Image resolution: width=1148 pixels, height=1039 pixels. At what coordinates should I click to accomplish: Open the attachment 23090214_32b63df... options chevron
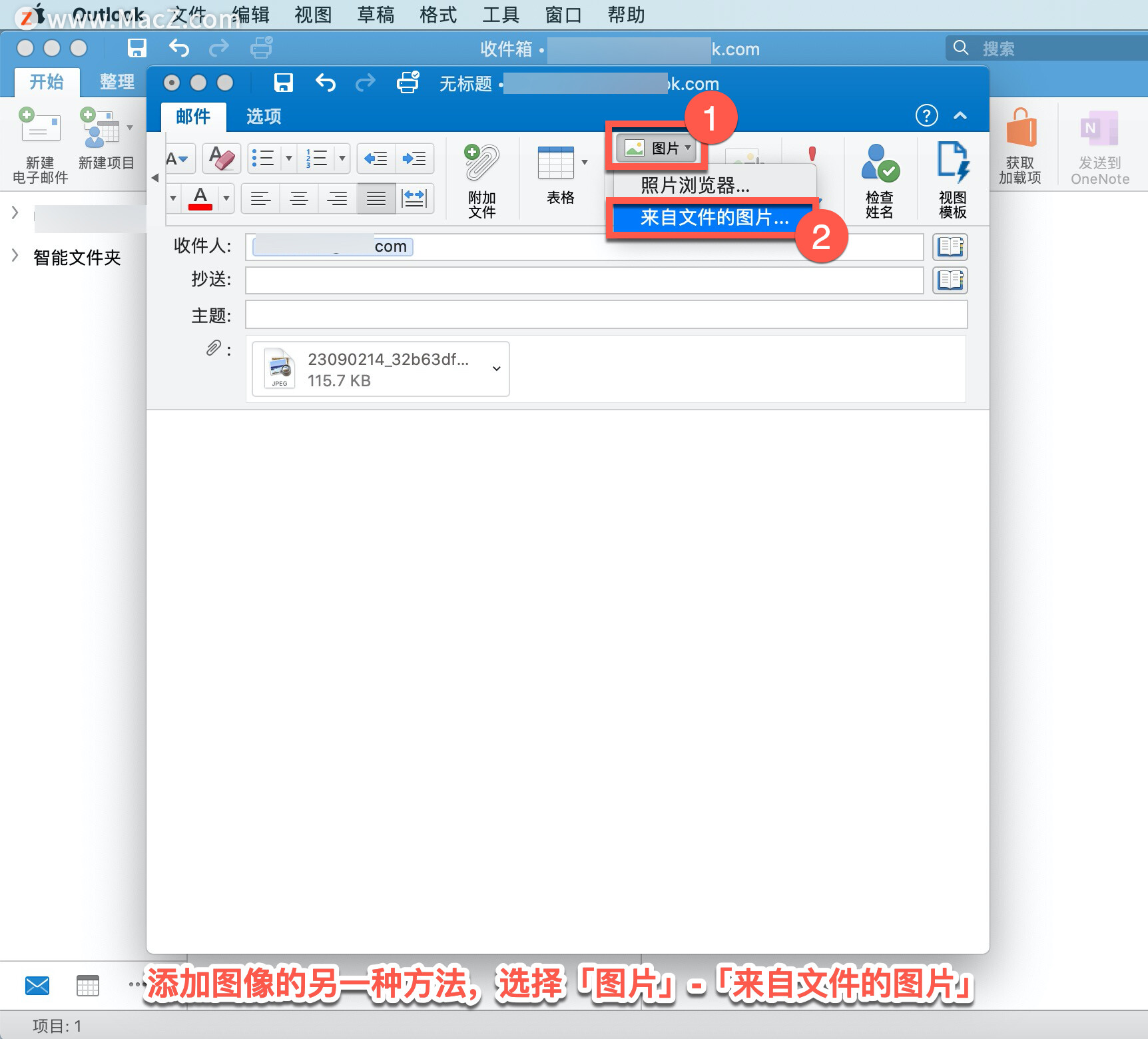[496, 369]
